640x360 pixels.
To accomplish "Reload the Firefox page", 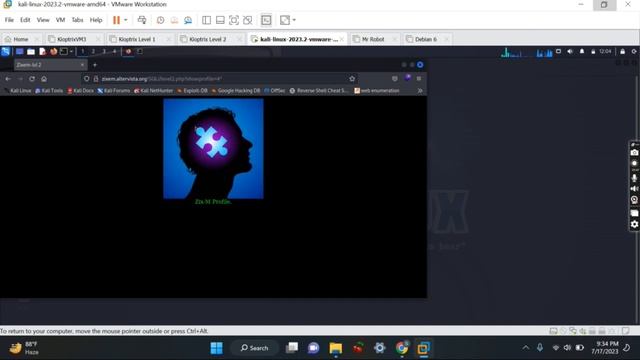I will (x=32, y=79).
